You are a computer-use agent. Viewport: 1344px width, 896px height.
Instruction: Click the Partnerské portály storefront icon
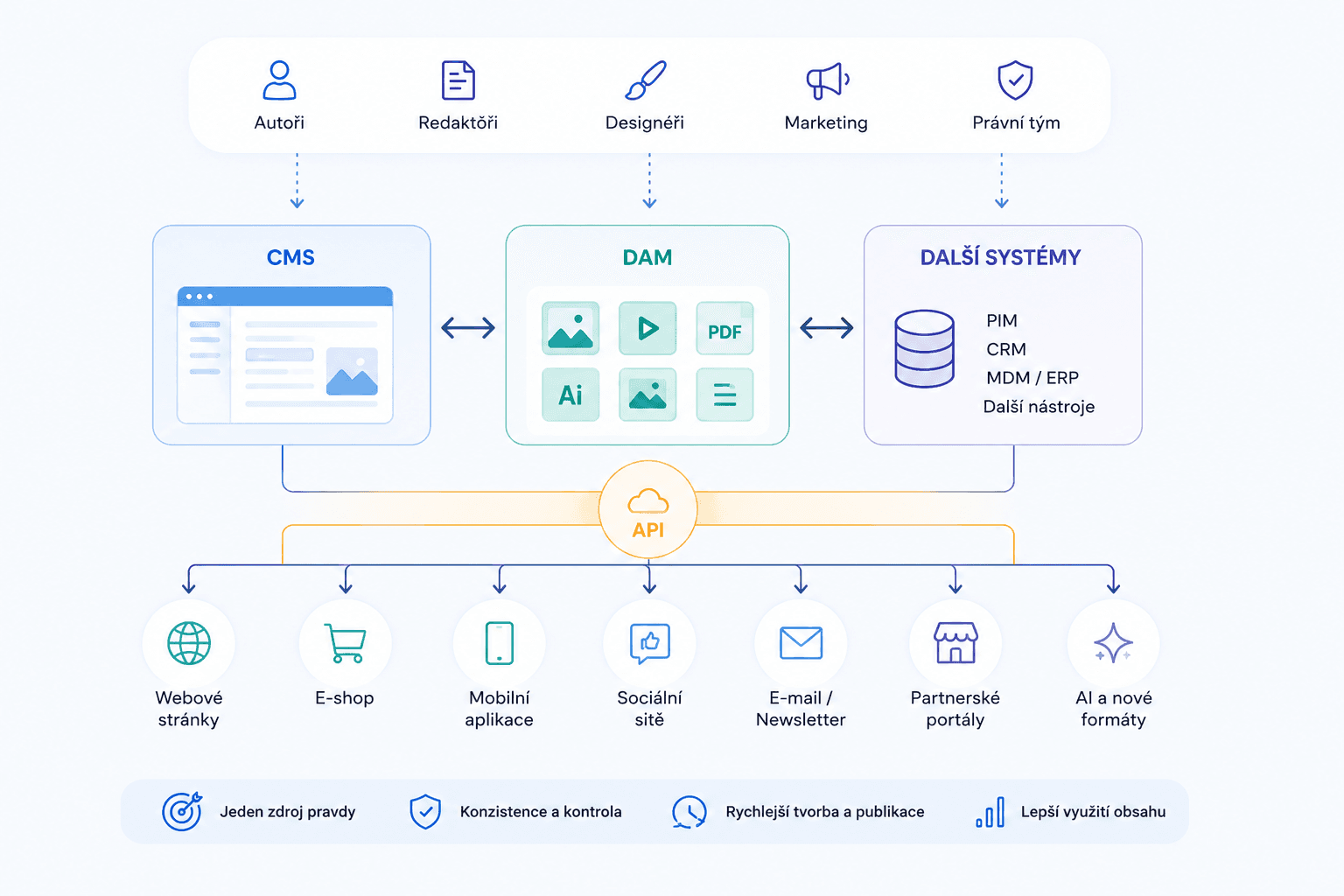[x=955, y=643]
